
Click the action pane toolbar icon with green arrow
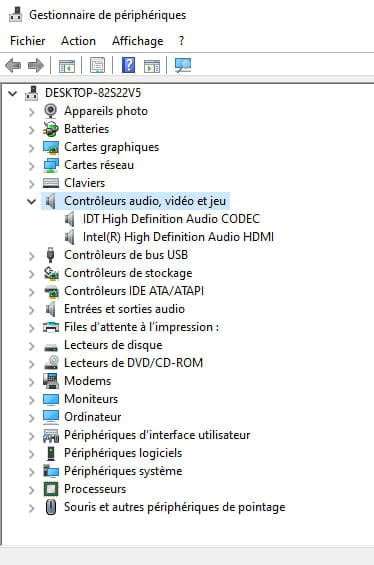[152, 66]
